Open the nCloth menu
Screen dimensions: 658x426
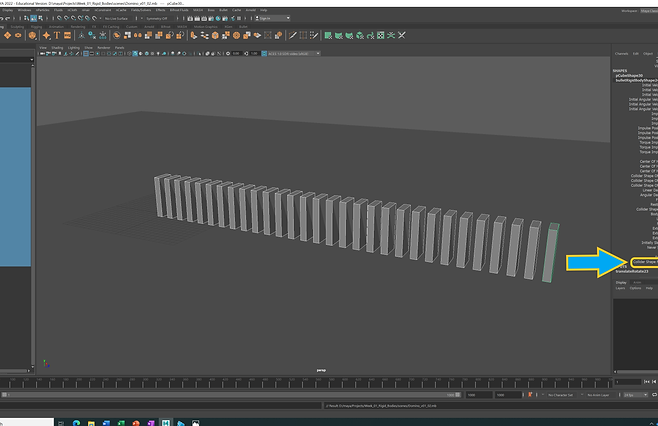click(72, 10)
